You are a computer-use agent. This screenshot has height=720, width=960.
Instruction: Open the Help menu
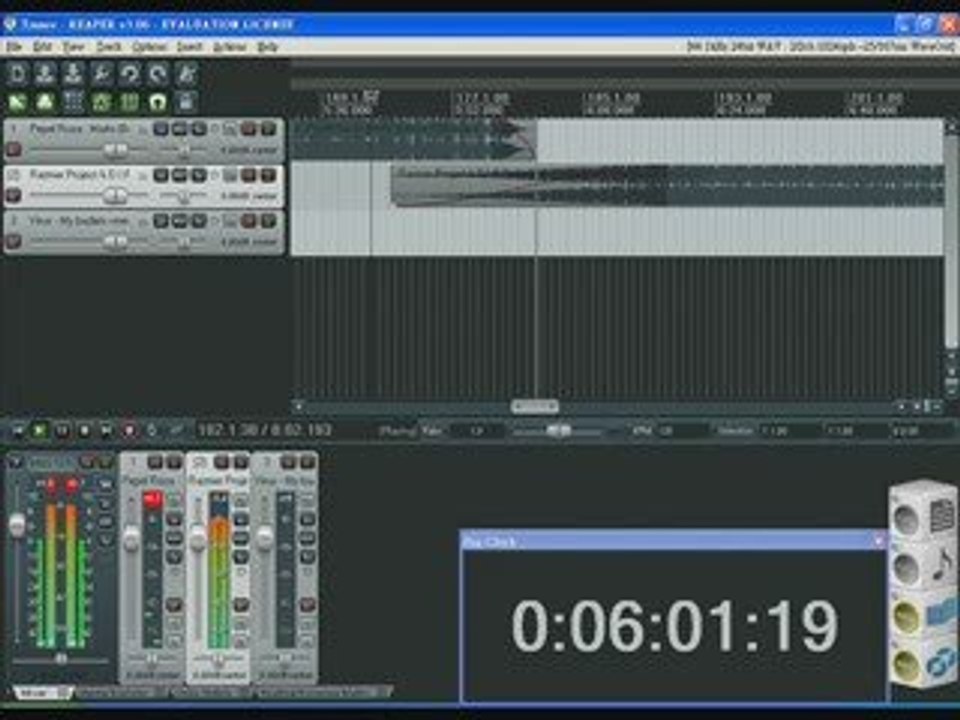point(267,47)
